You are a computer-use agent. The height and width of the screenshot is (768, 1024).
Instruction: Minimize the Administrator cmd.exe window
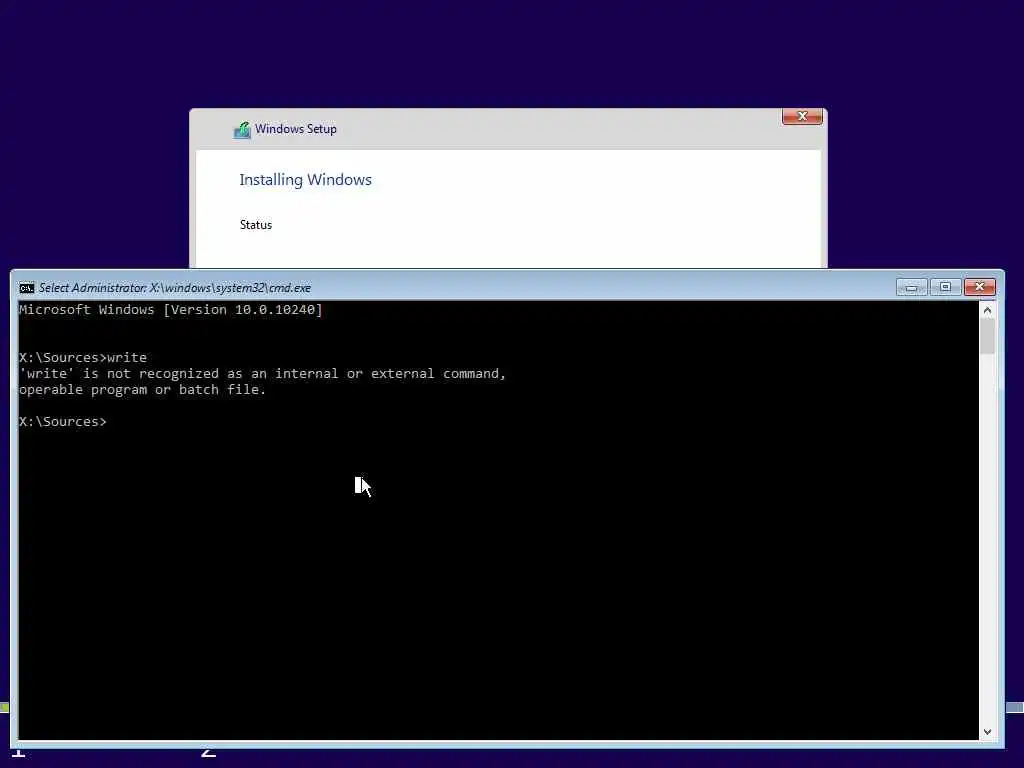912,287
